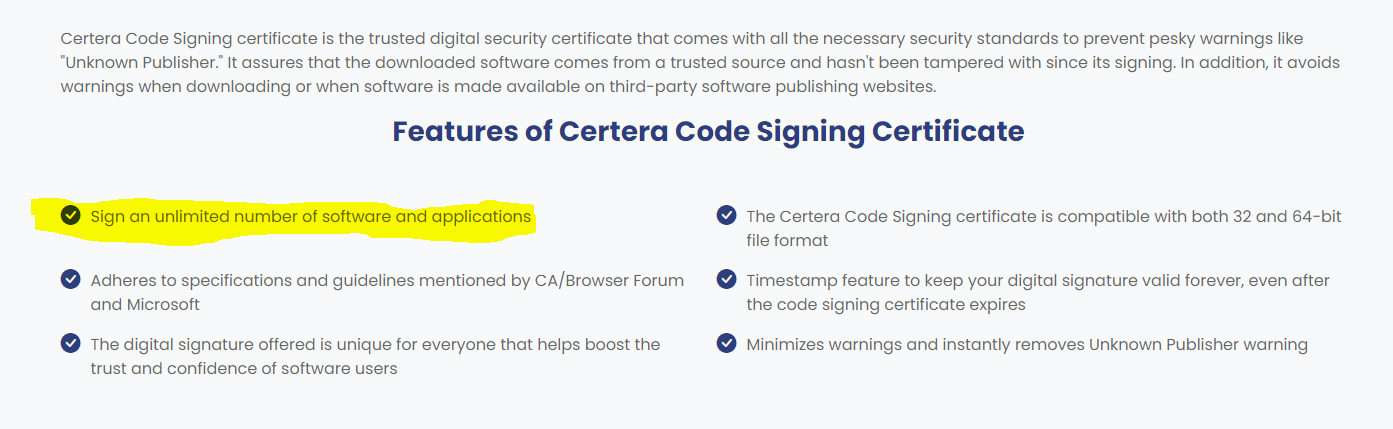Click the checkmark beside "Minimizes warnings"
Viewport: 1393px width, 429px height.
[x=727, y=343]
